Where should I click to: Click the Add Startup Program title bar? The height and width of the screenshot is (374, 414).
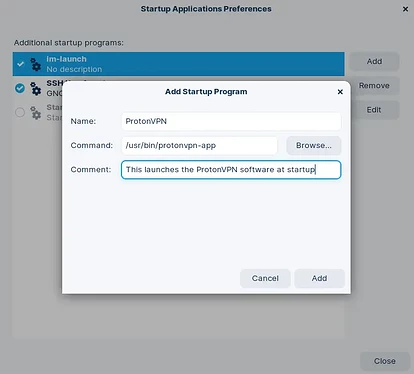206,92
